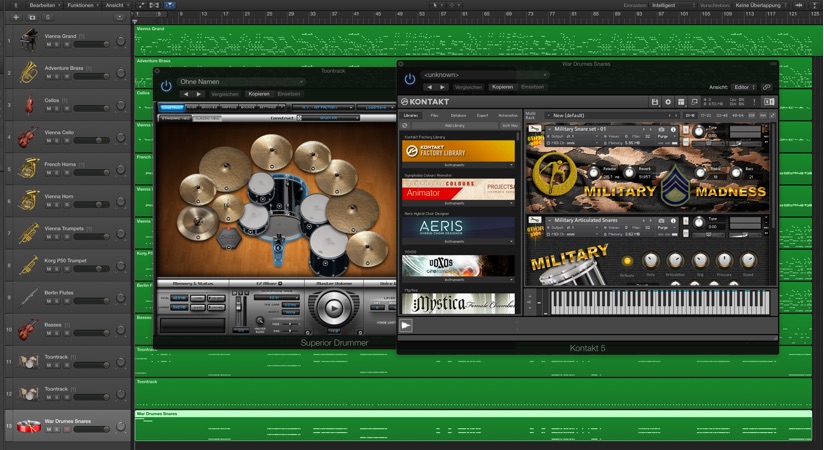
Task: Click the plugin link chain icon
Action: [767, 87]
